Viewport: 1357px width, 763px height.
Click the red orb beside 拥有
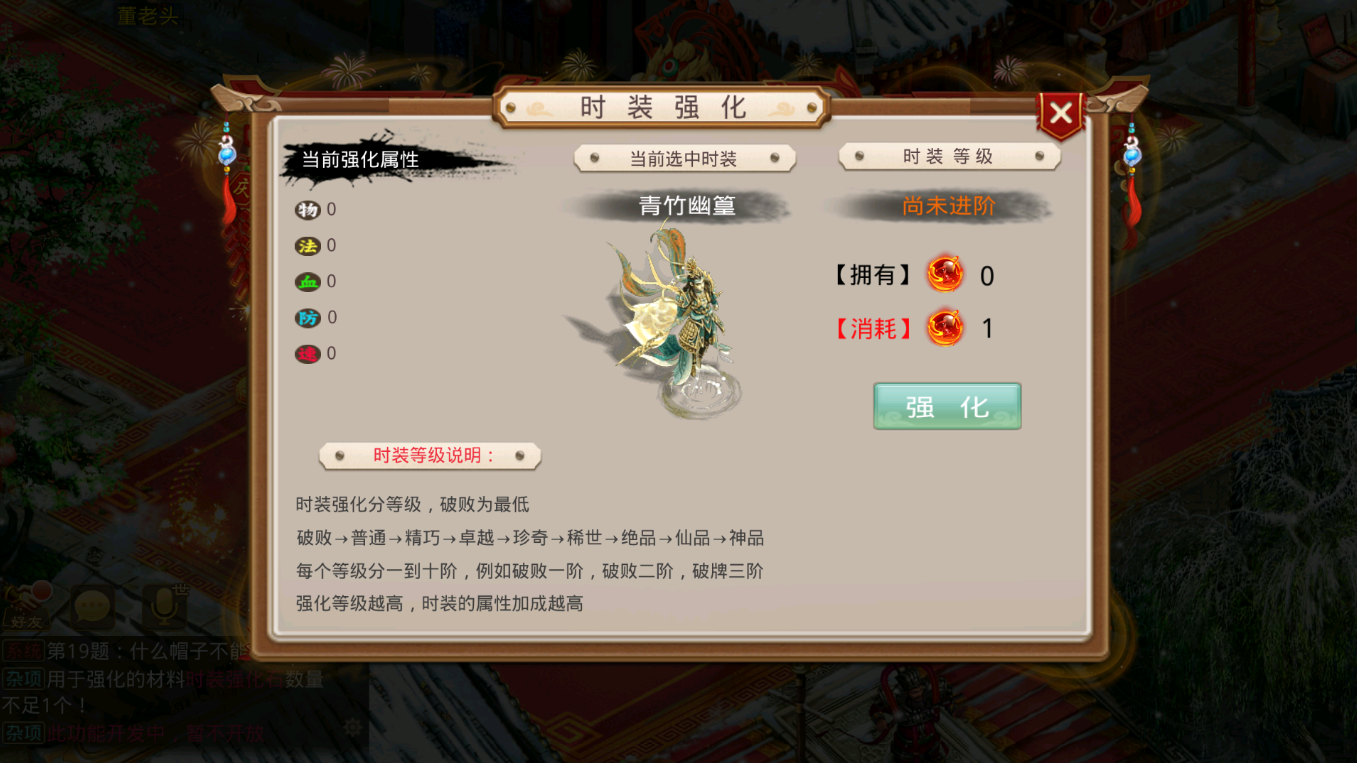point(945,273)
